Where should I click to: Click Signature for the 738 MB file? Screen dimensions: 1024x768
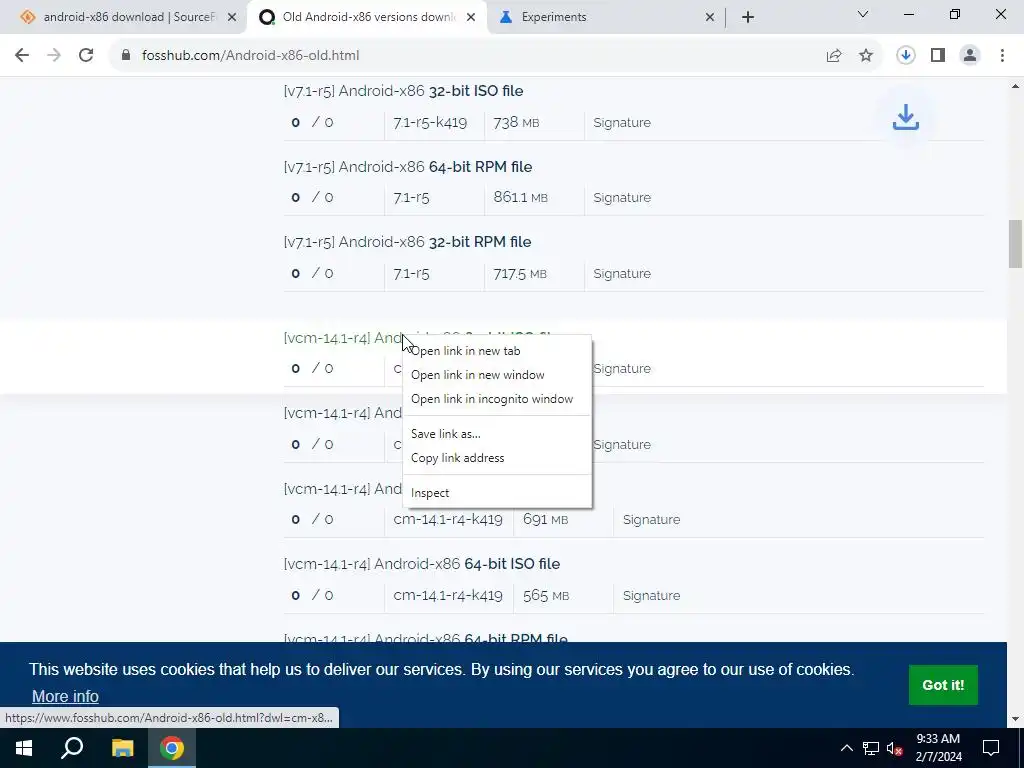pos(622,123)
